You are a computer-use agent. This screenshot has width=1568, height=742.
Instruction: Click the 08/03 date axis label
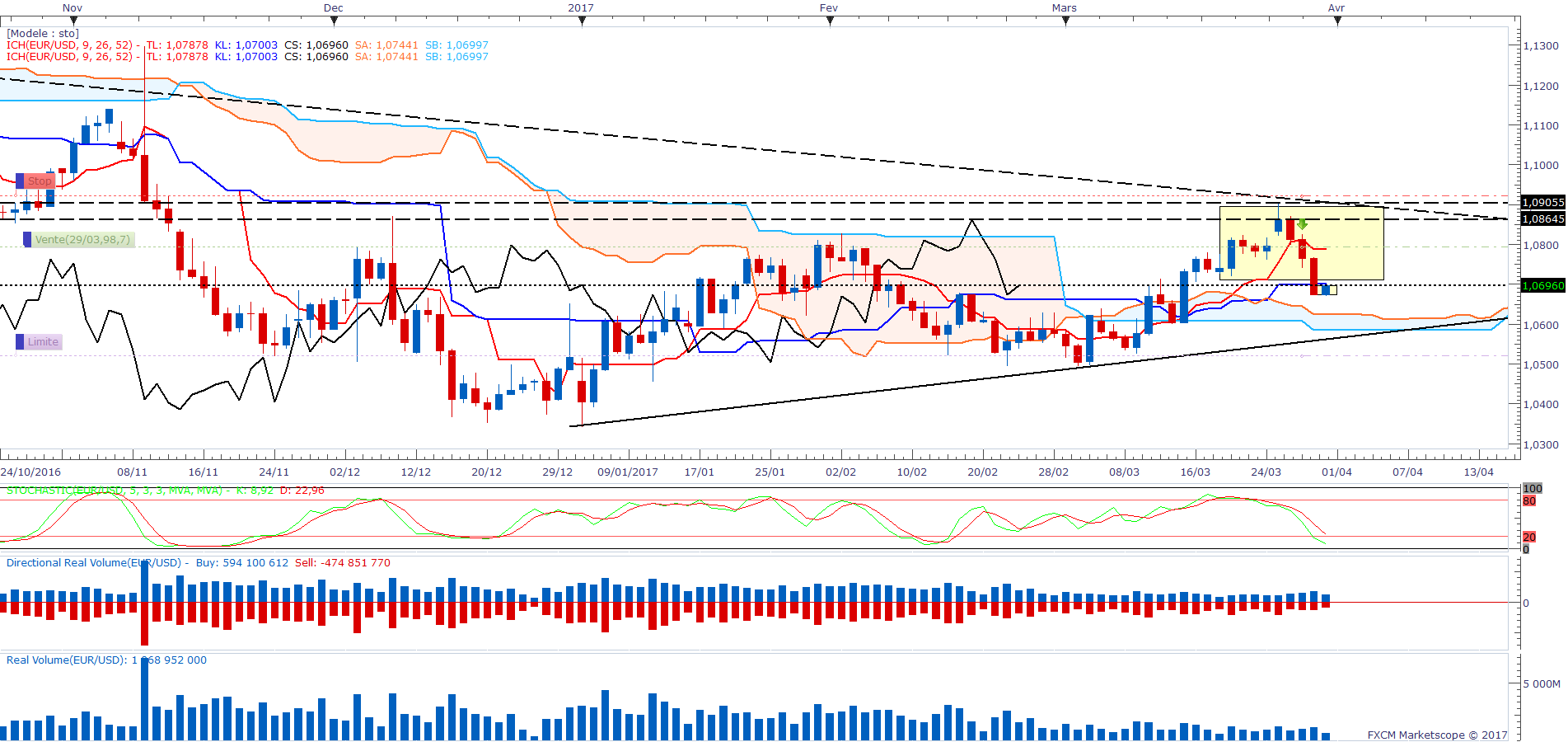1125,472
